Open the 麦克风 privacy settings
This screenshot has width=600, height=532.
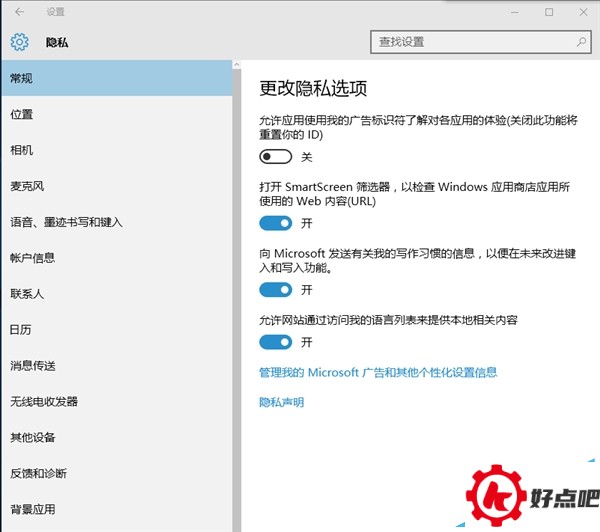point(117,186)
